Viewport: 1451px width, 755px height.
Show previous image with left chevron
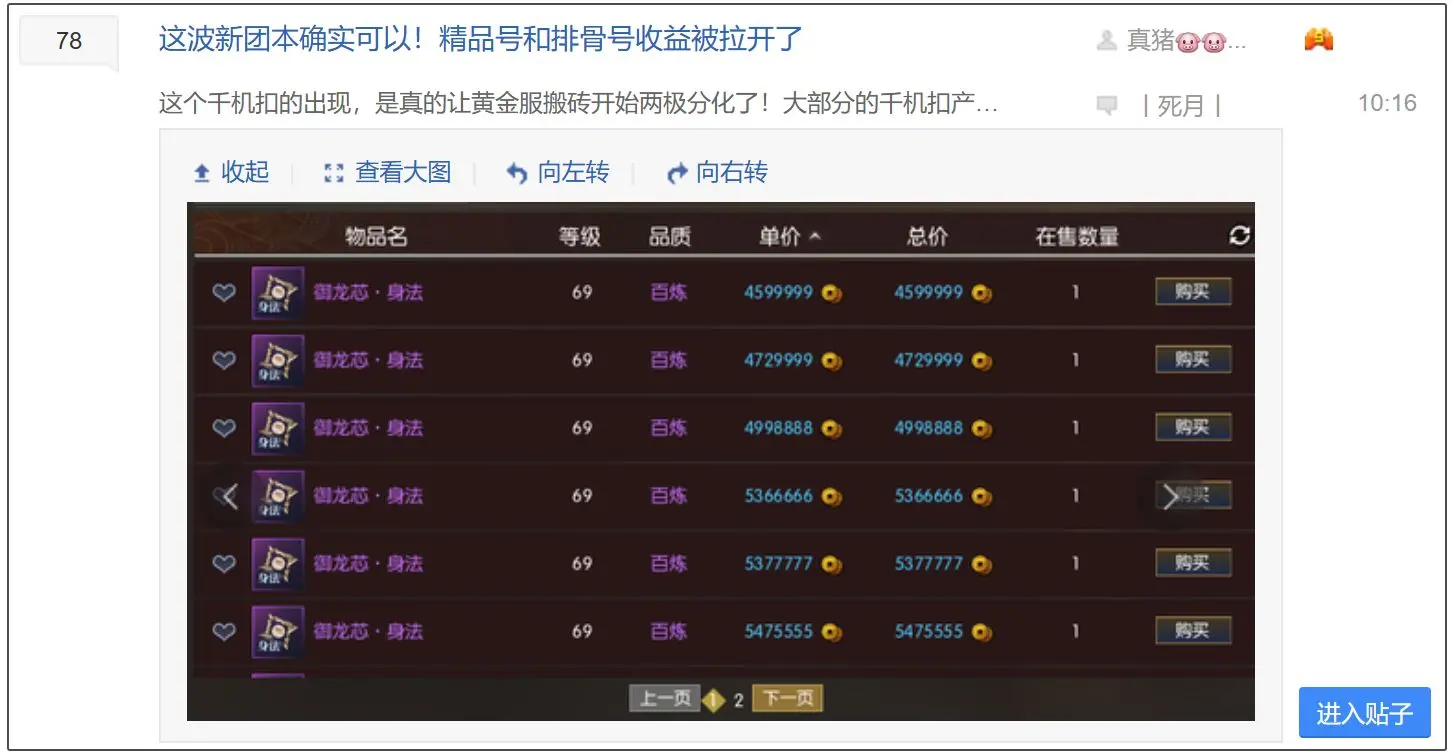coord(230,495)
